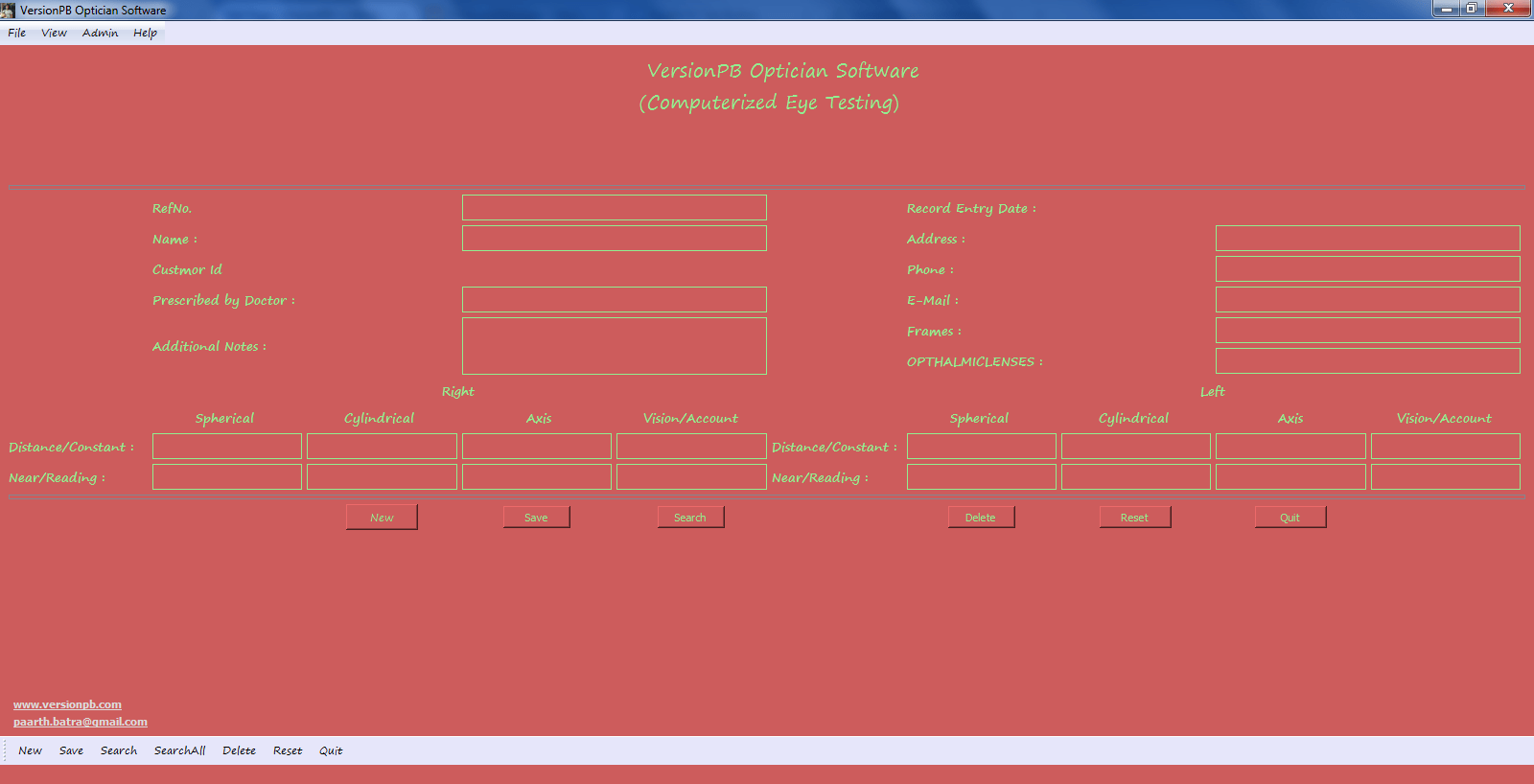This screenshot has height=784, width=1534.
Task: Restore down the VersionPB window
Action: (x=1472, y=9)
